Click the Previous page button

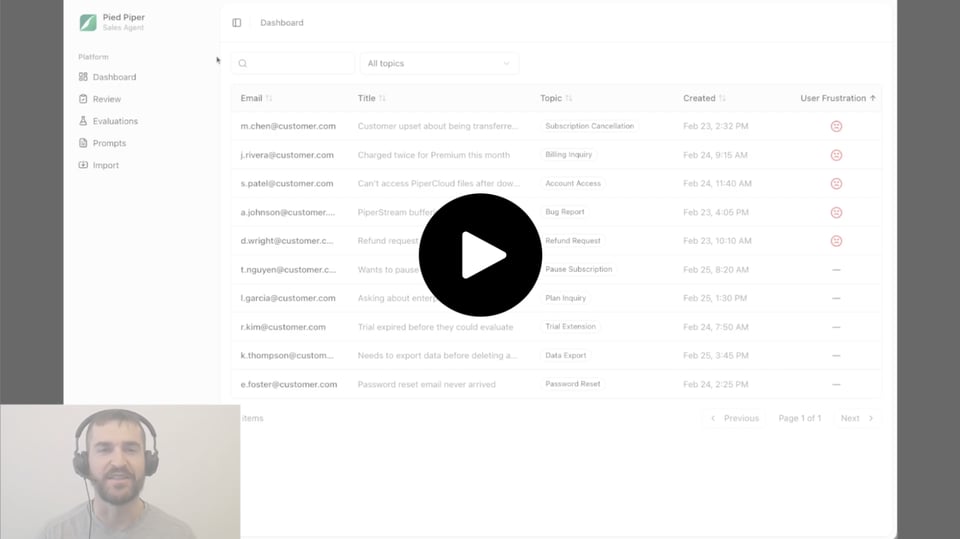(x=735, y=418)
